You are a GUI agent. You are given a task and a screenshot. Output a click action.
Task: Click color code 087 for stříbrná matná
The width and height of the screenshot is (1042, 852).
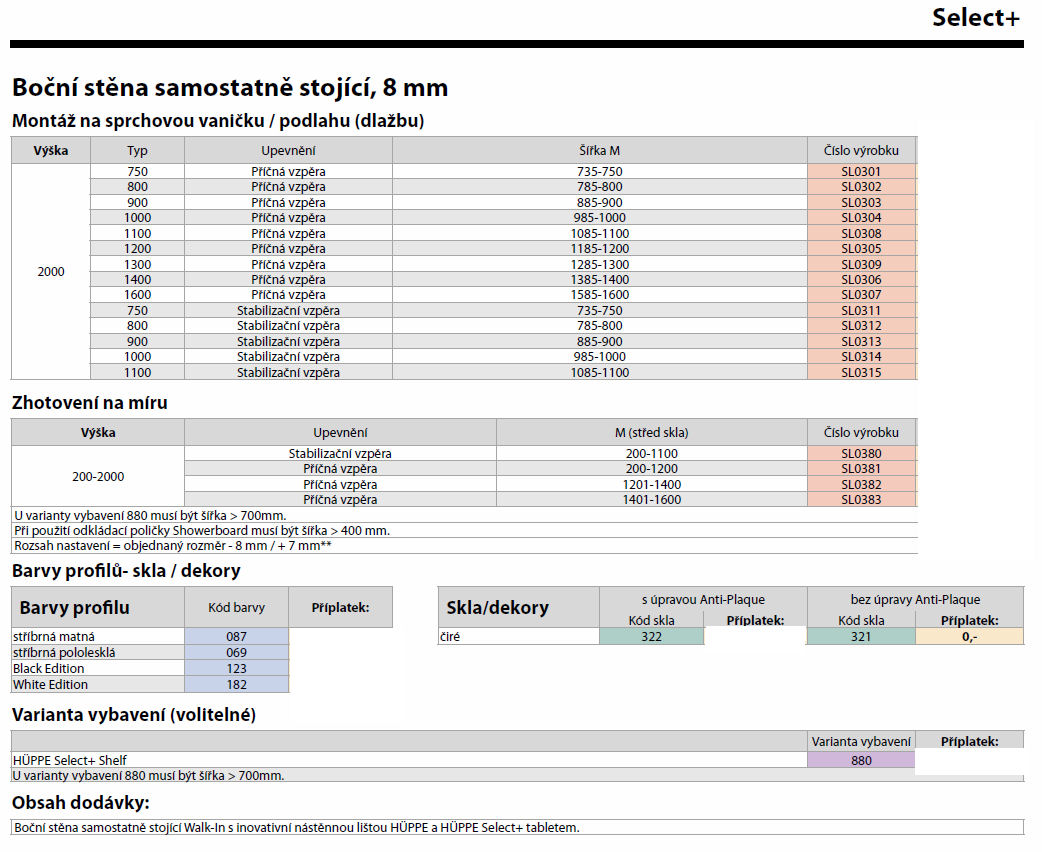236,637
